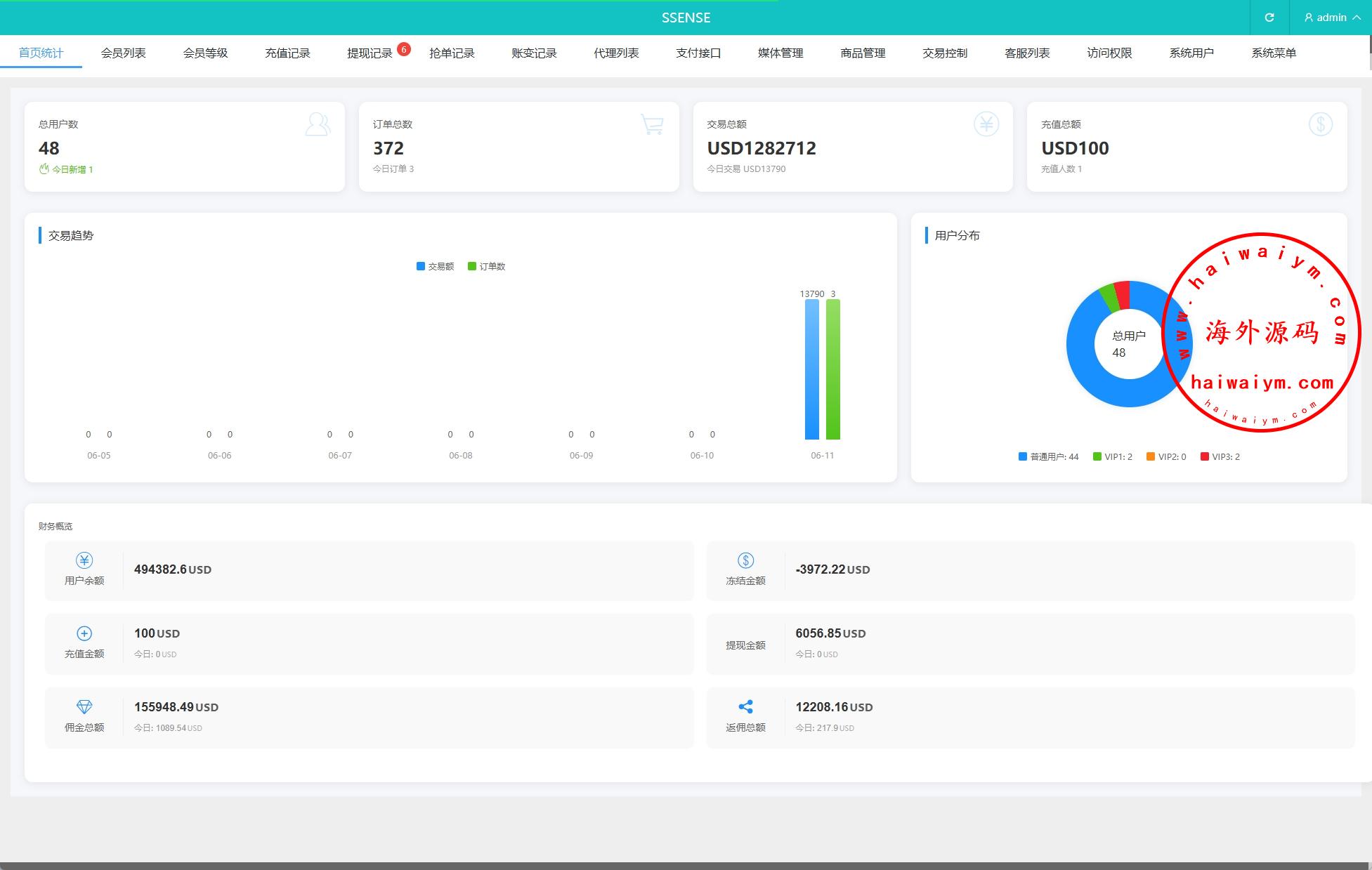Toggle 普通用户 legend in user distribution
The height and width of the screenshot is (870, 1372).
pos(1048,457)
